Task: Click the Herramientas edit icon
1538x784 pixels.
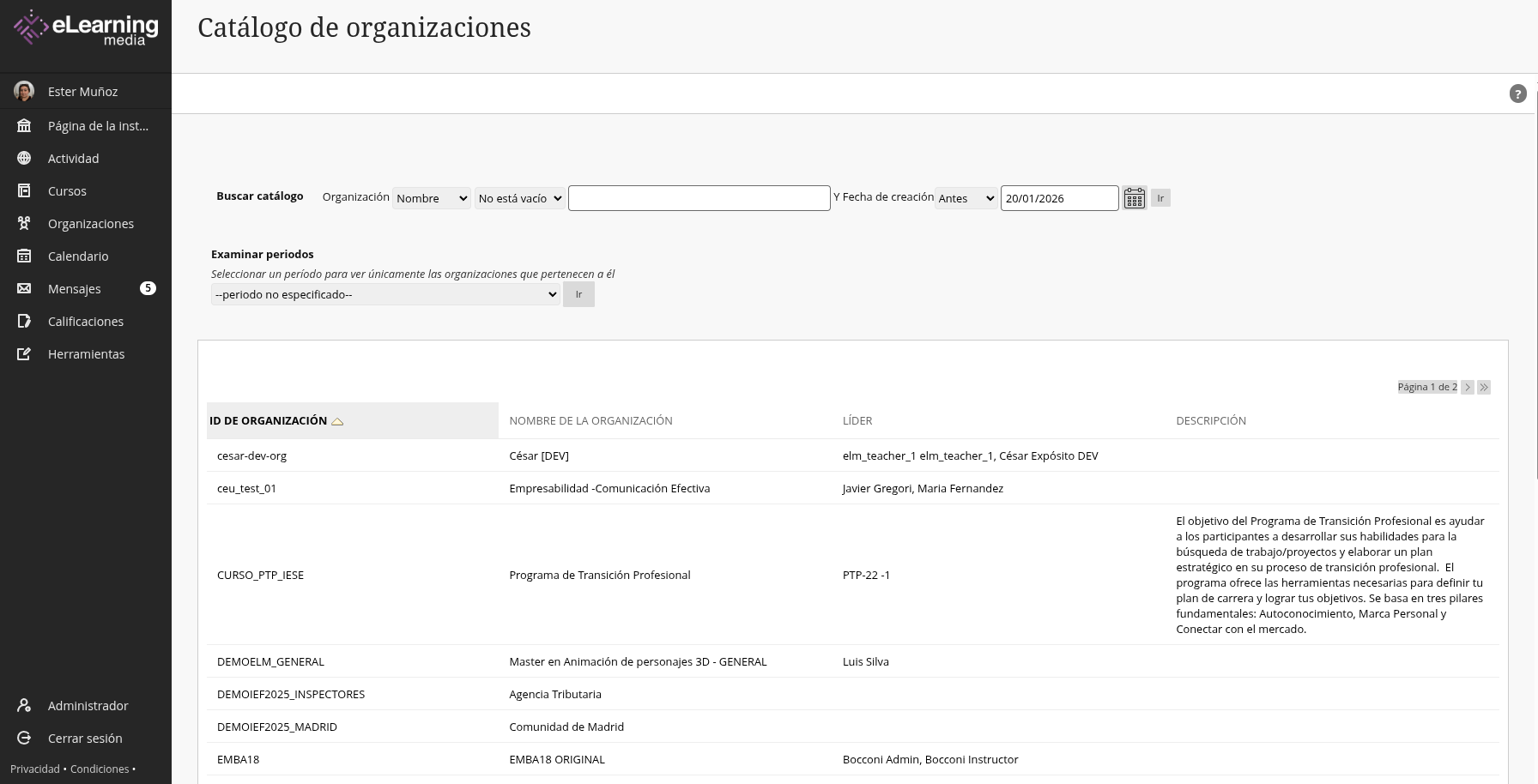Action: pyautogui.click(x=24, y=353)
